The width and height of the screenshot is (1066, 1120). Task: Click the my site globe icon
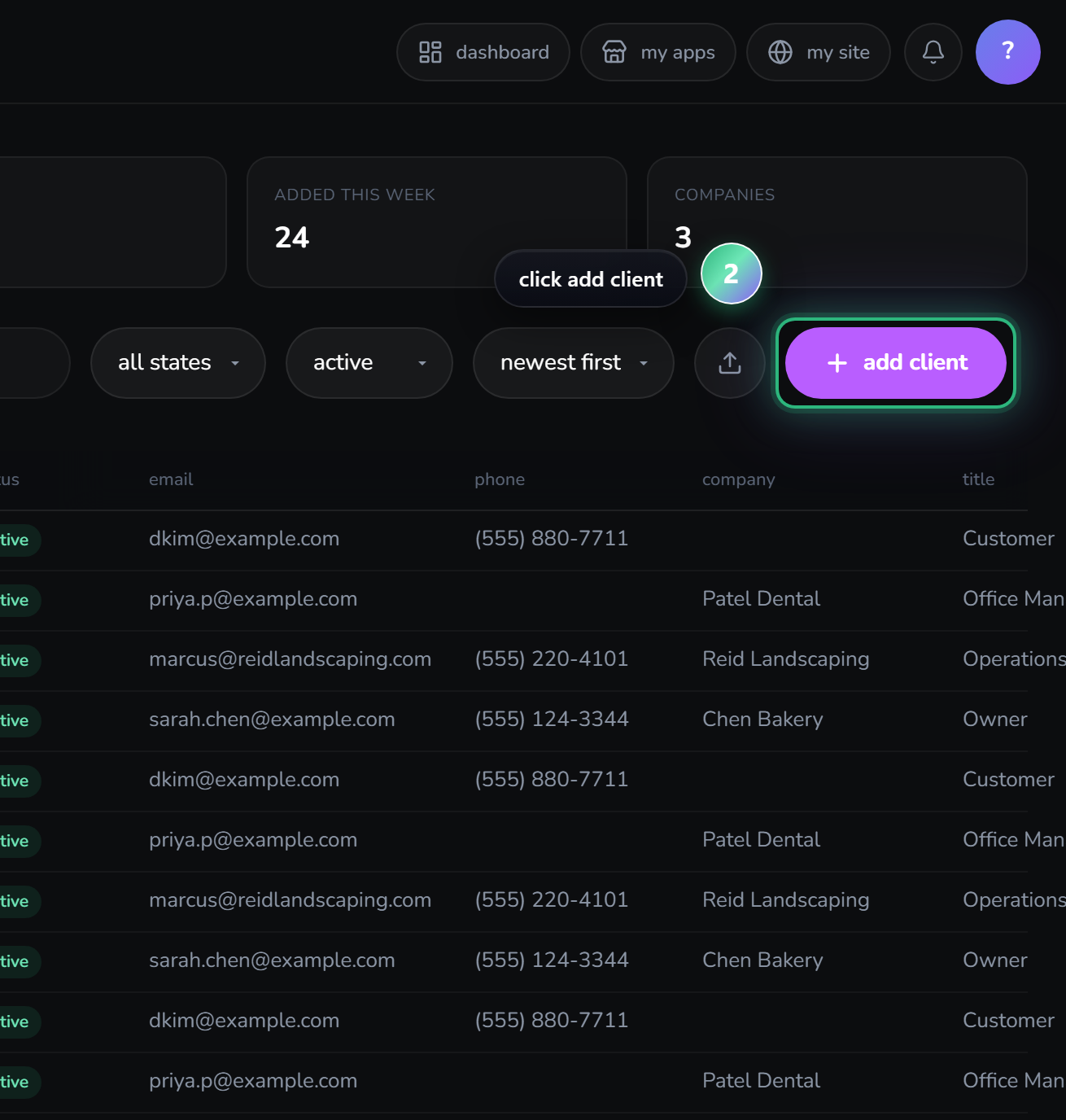tap(780, 52)
